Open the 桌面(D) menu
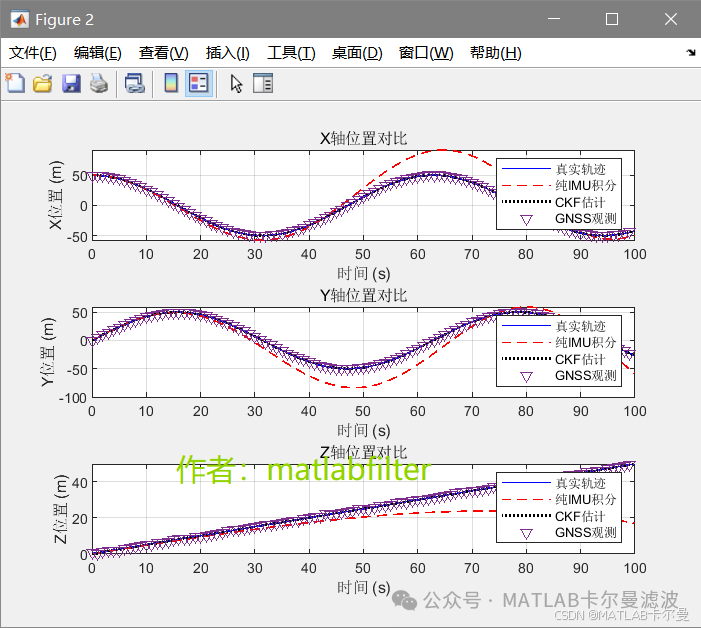This screenshot has height=628, width=701. 357,53
